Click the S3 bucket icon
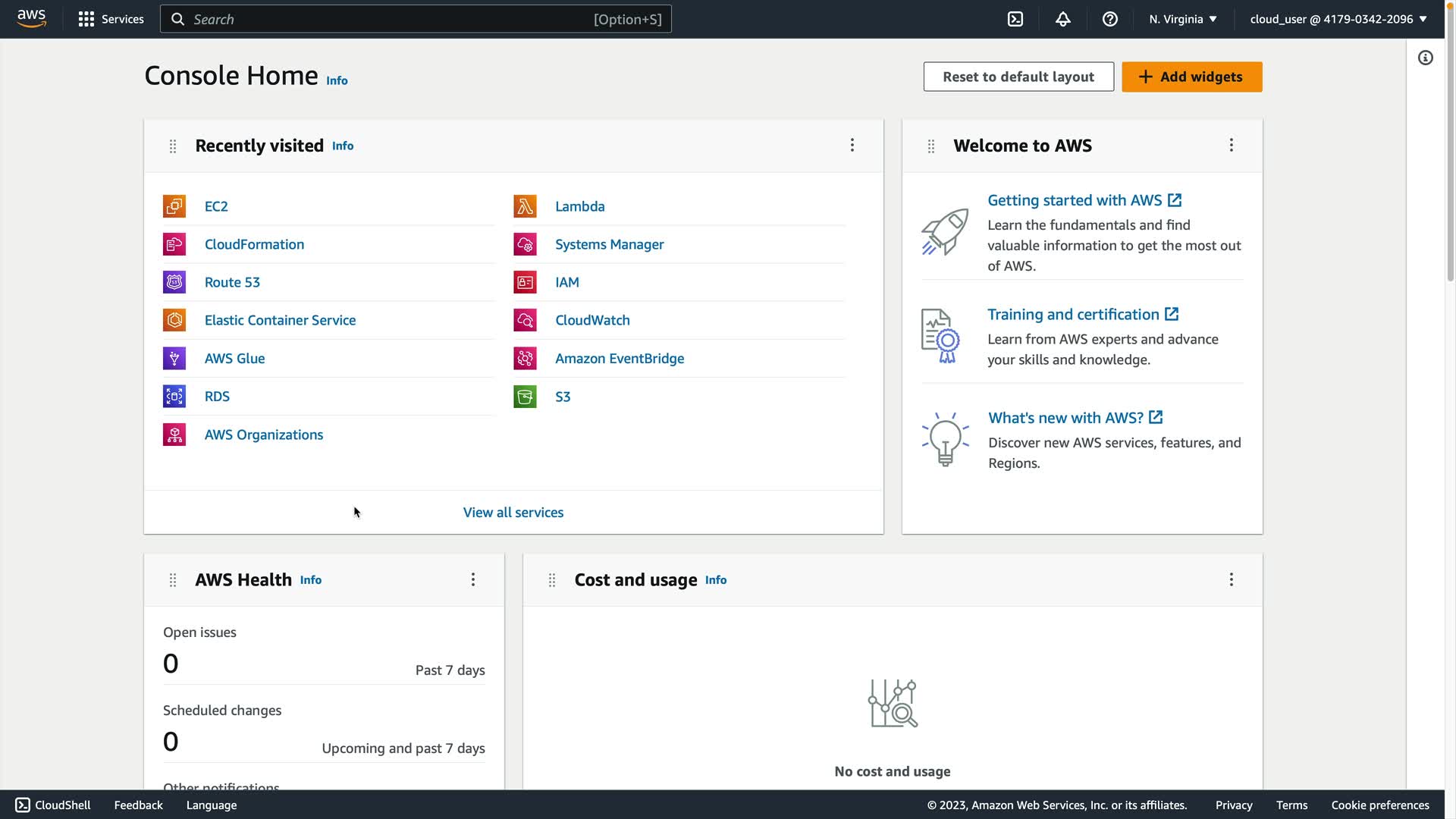Image resolution: width=1456 pixels, height=819 pixels. pos(525,397)
